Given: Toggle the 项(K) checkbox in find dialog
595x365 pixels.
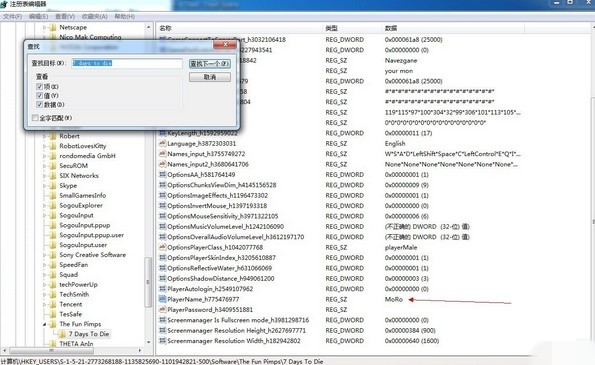Looking at the screenshot, I should click(39, 87).
